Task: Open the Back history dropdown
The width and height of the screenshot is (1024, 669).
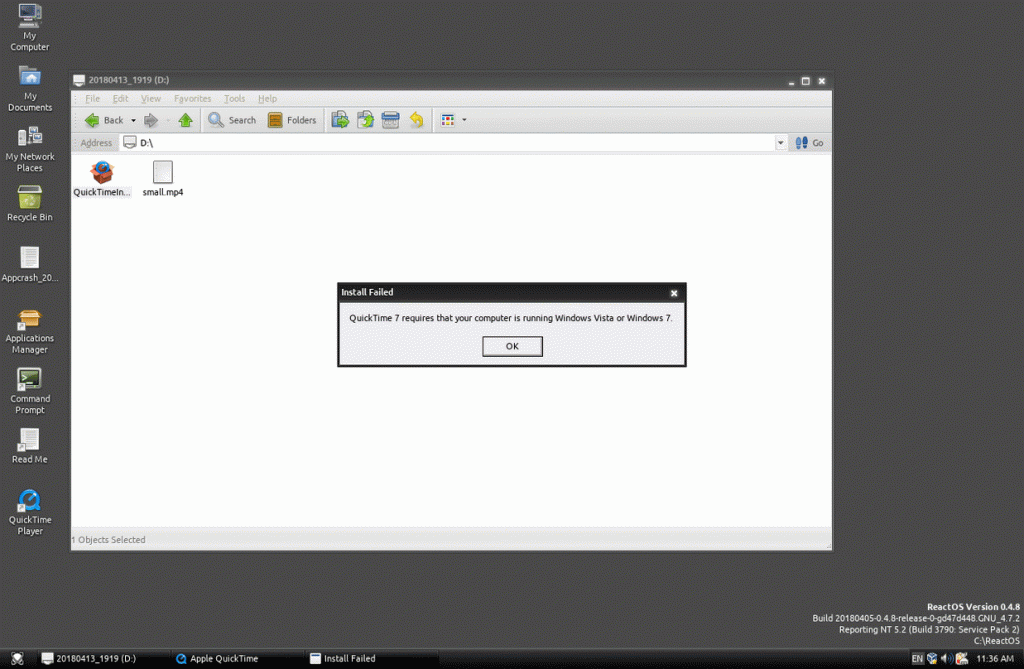Action: 133,120
